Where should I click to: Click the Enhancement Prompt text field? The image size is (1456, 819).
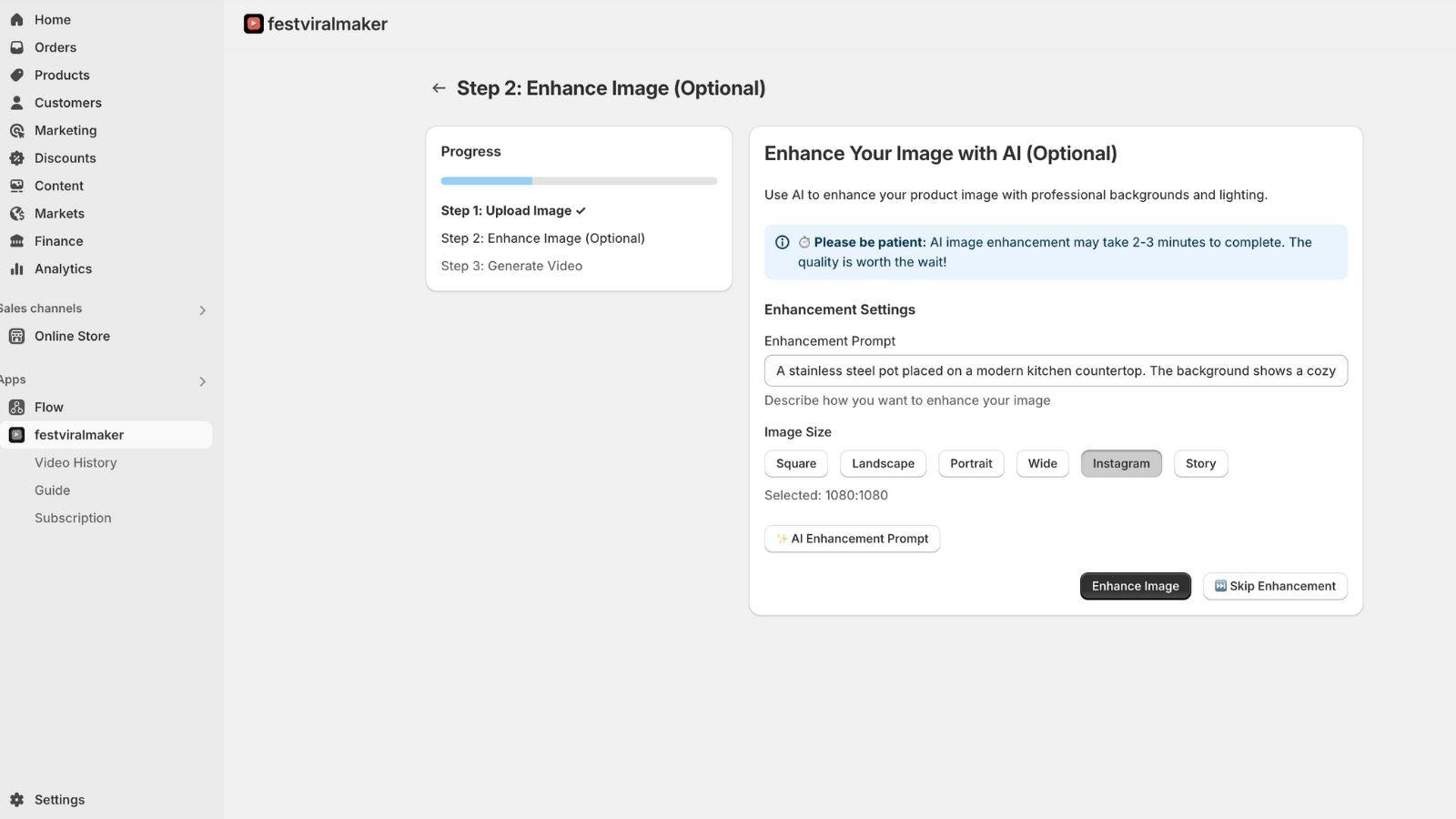[1055, 370]
